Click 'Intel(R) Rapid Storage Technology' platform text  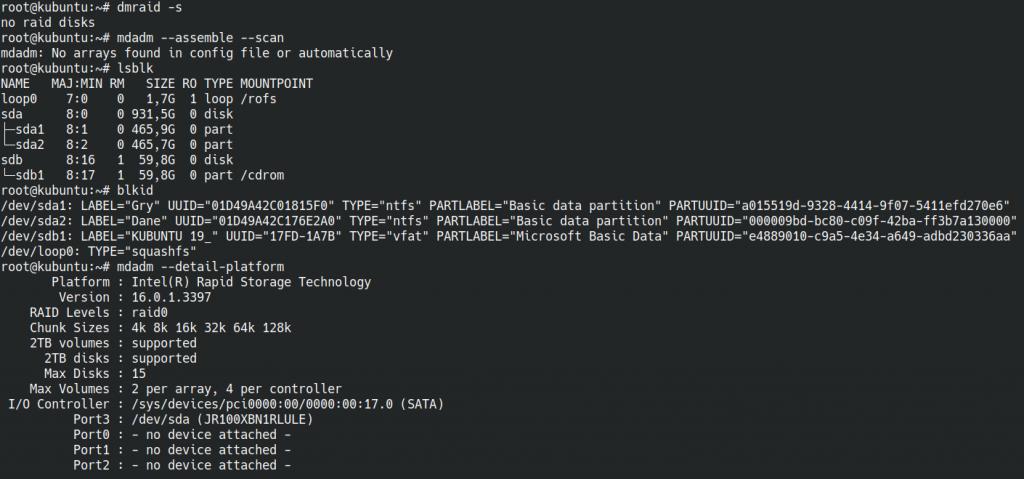pyautogui.click(x=252, y=282)
